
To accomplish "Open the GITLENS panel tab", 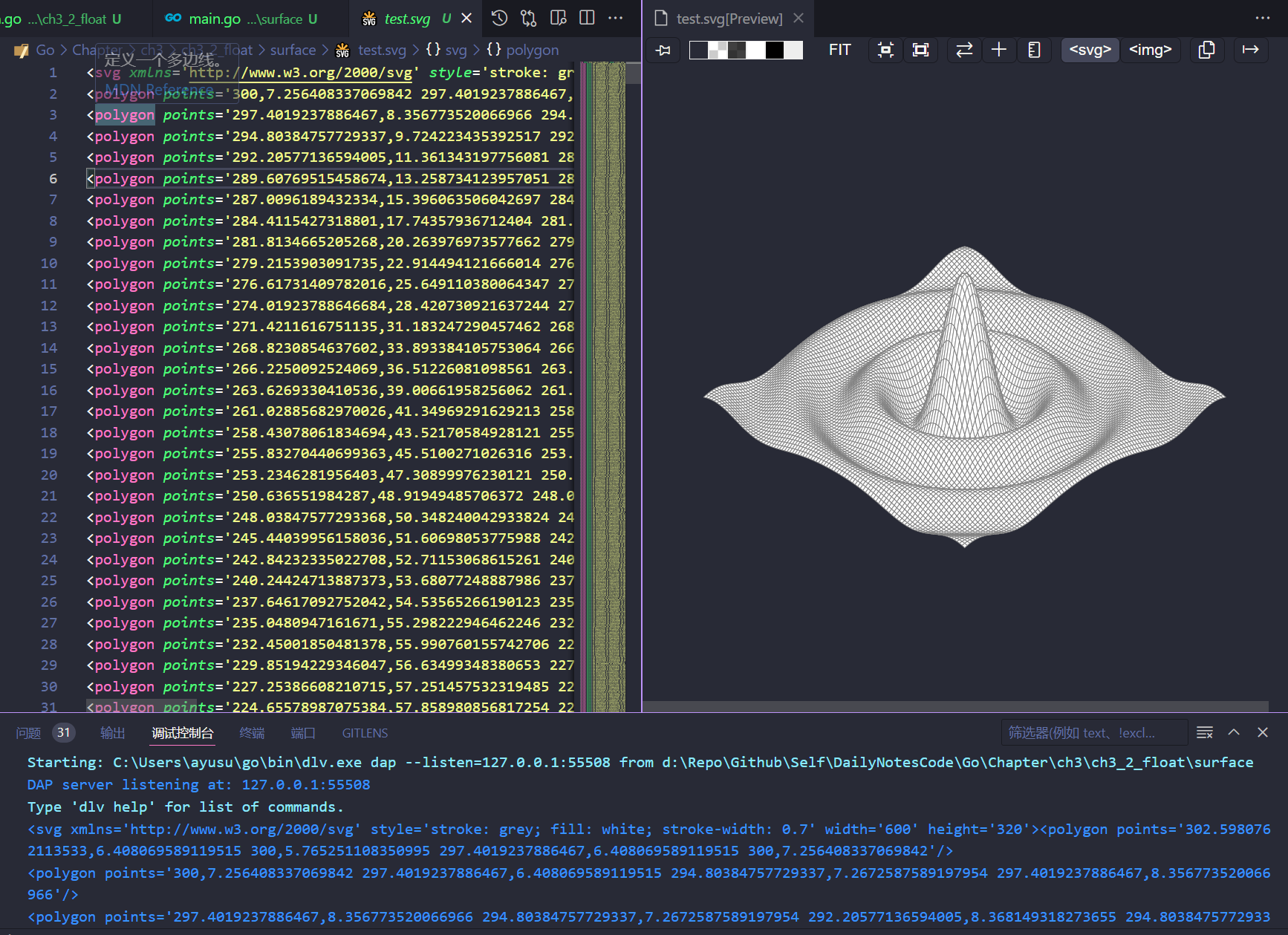I will pyautogui.click(x=365, y=733).
